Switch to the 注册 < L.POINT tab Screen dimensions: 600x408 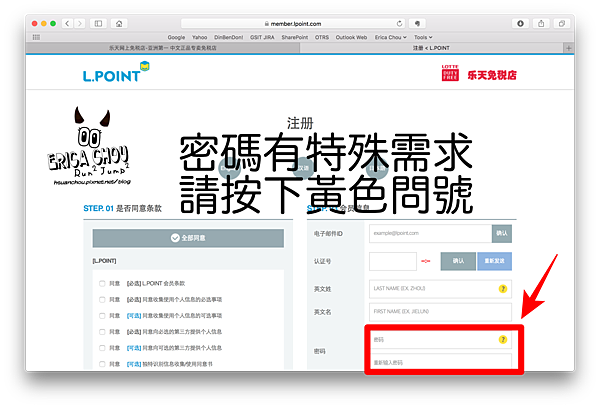coord(432,48)
